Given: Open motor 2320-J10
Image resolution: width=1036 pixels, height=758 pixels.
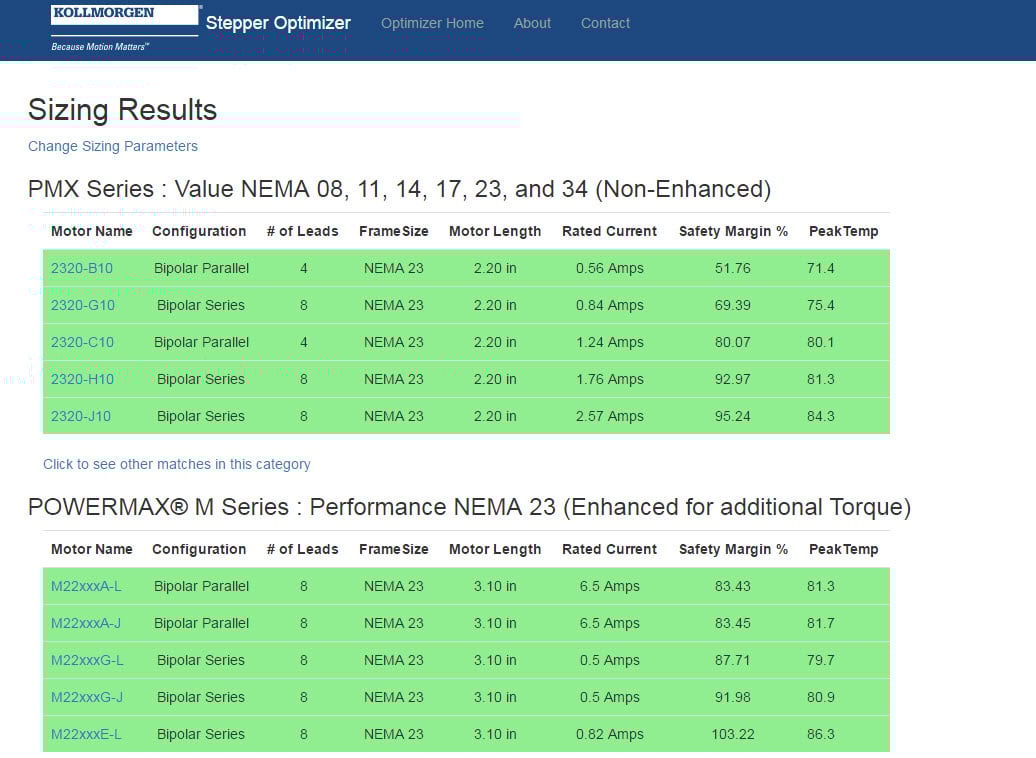Looking at the screenshot, I should point(81,416).
